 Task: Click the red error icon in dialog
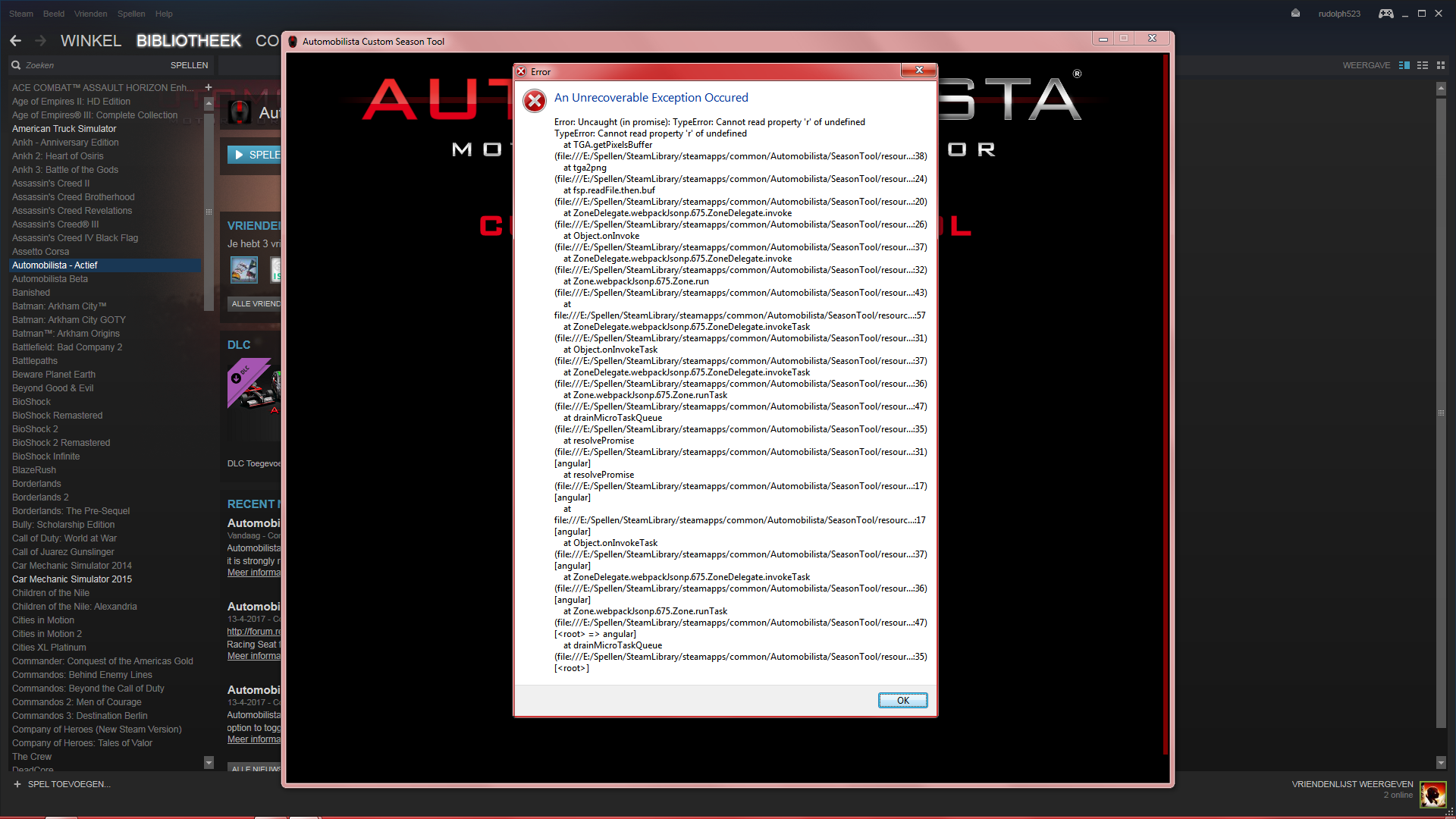(x=535, y=101)
